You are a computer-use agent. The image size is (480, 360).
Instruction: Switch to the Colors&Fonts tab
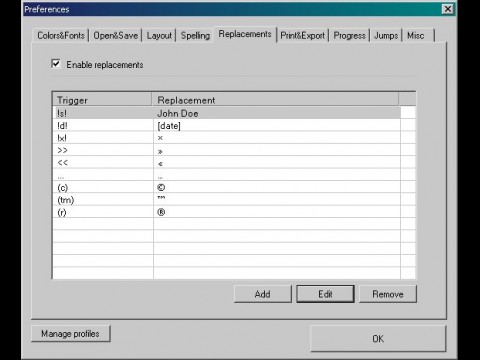coord(61,35)
